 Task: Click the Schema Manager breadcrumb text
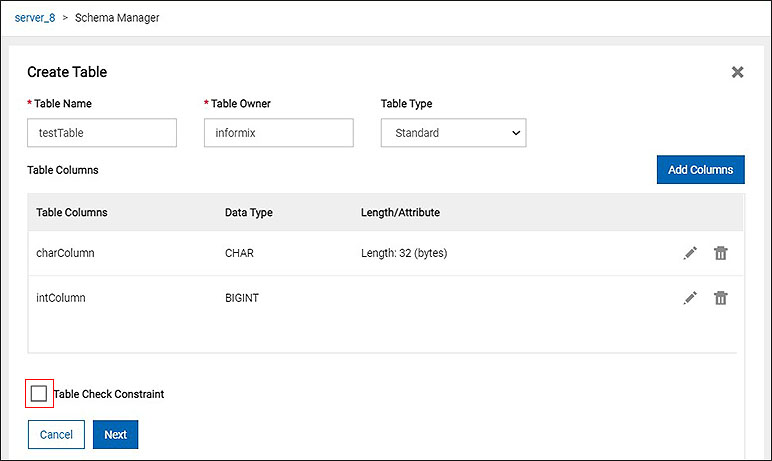[x=117, y=18]
